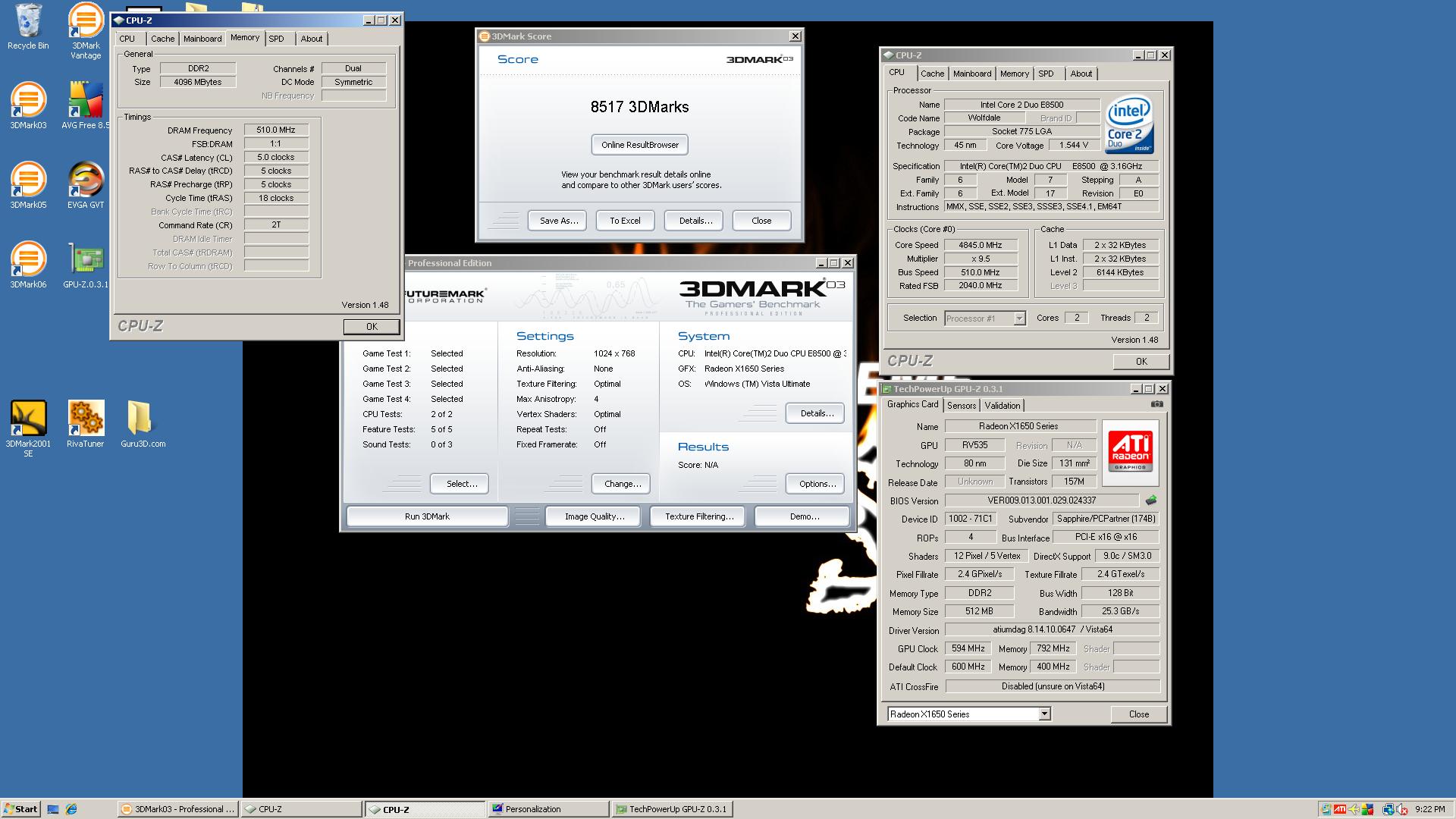Click OK in Memory CPU-Z window
The height and width of the screenshot is (819, 1456).
(x=372, y=327)
